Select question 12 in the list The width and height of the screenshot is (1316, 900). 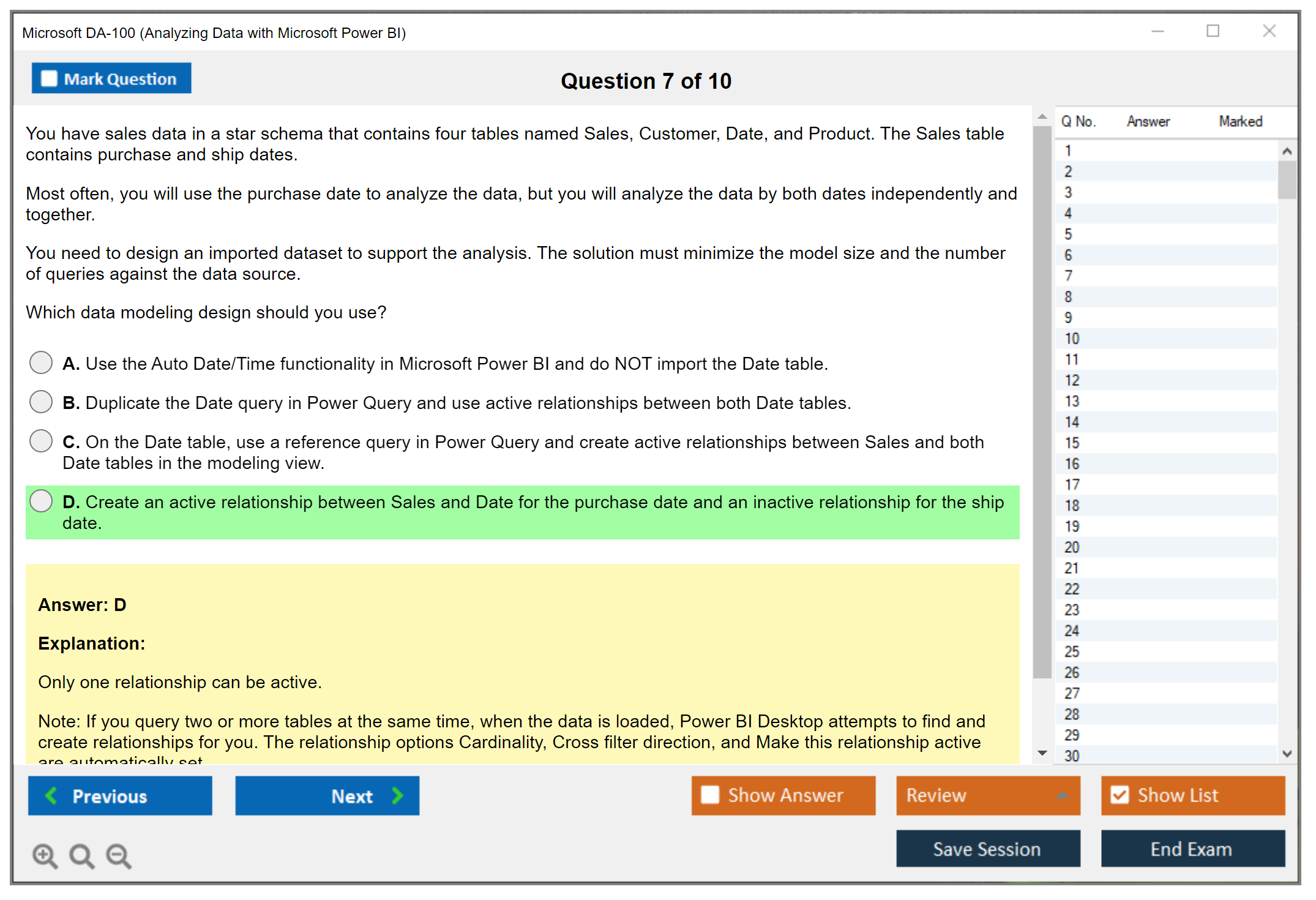[x=1072, y=380]
